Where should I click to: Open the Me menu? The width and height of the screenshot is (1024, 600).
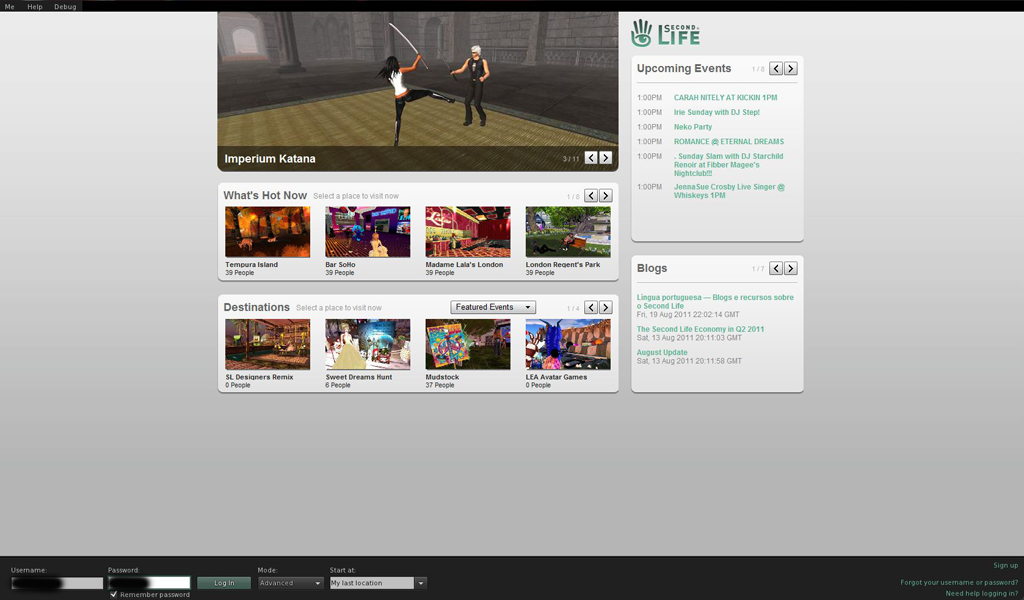pos(10,6)
